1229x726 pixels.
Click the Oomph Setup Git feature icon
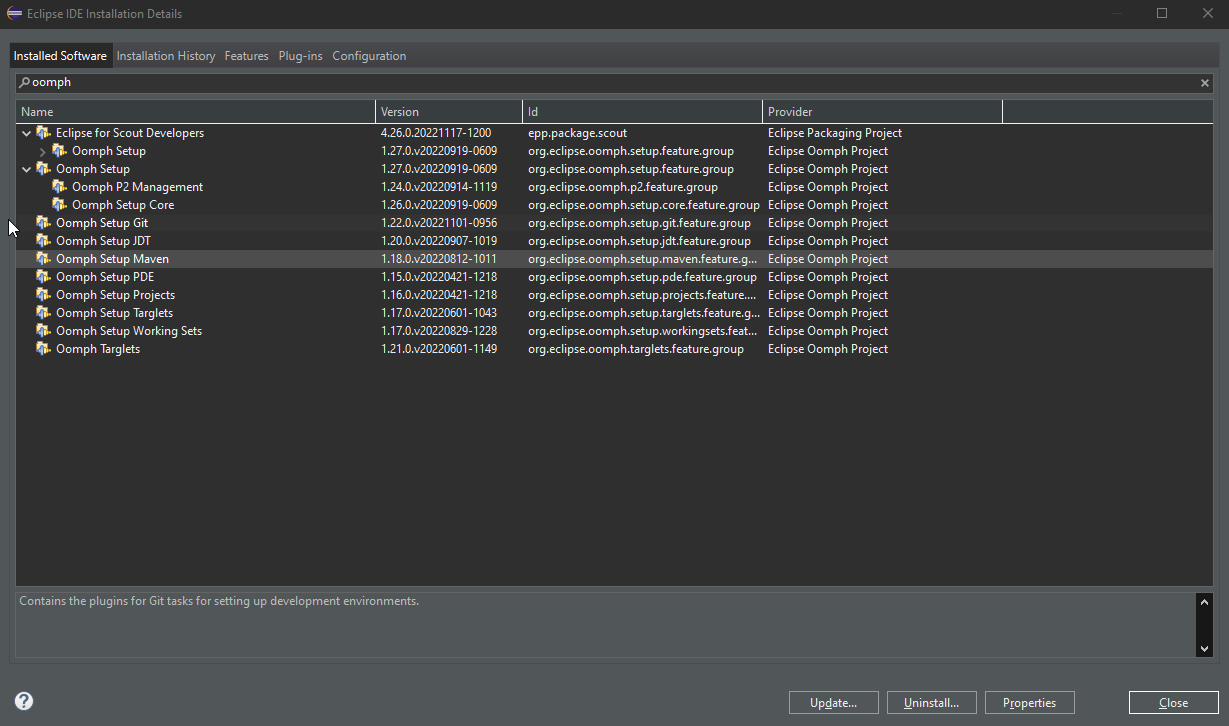coord(43,223)
